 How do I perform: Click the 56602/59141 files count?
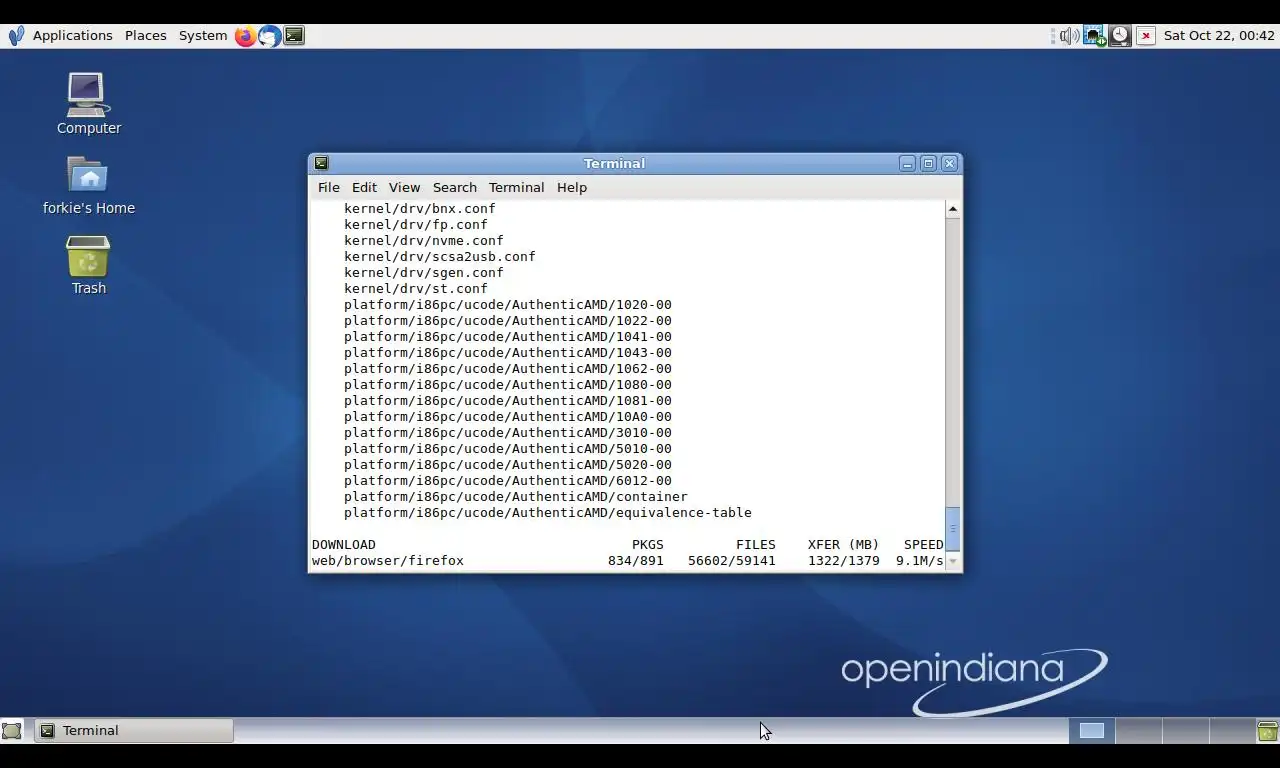[x=732, y=561]
